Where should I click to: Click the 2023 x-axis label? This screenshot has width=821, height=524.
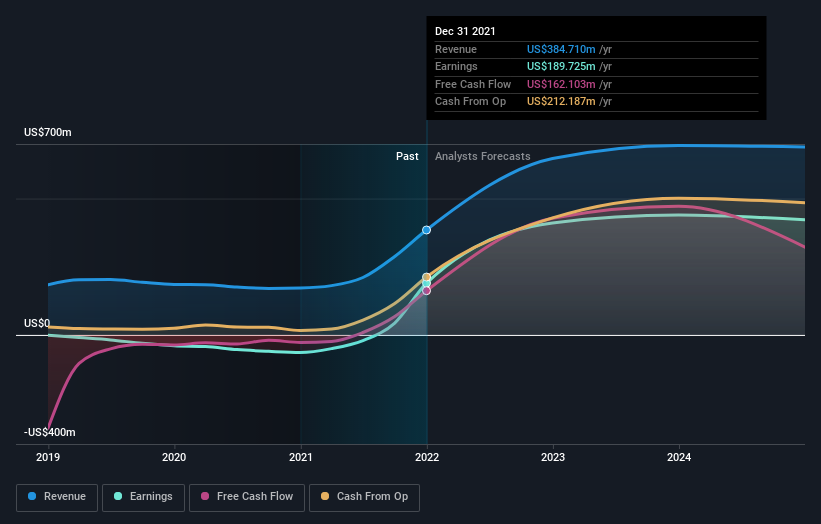pos(553,458)
